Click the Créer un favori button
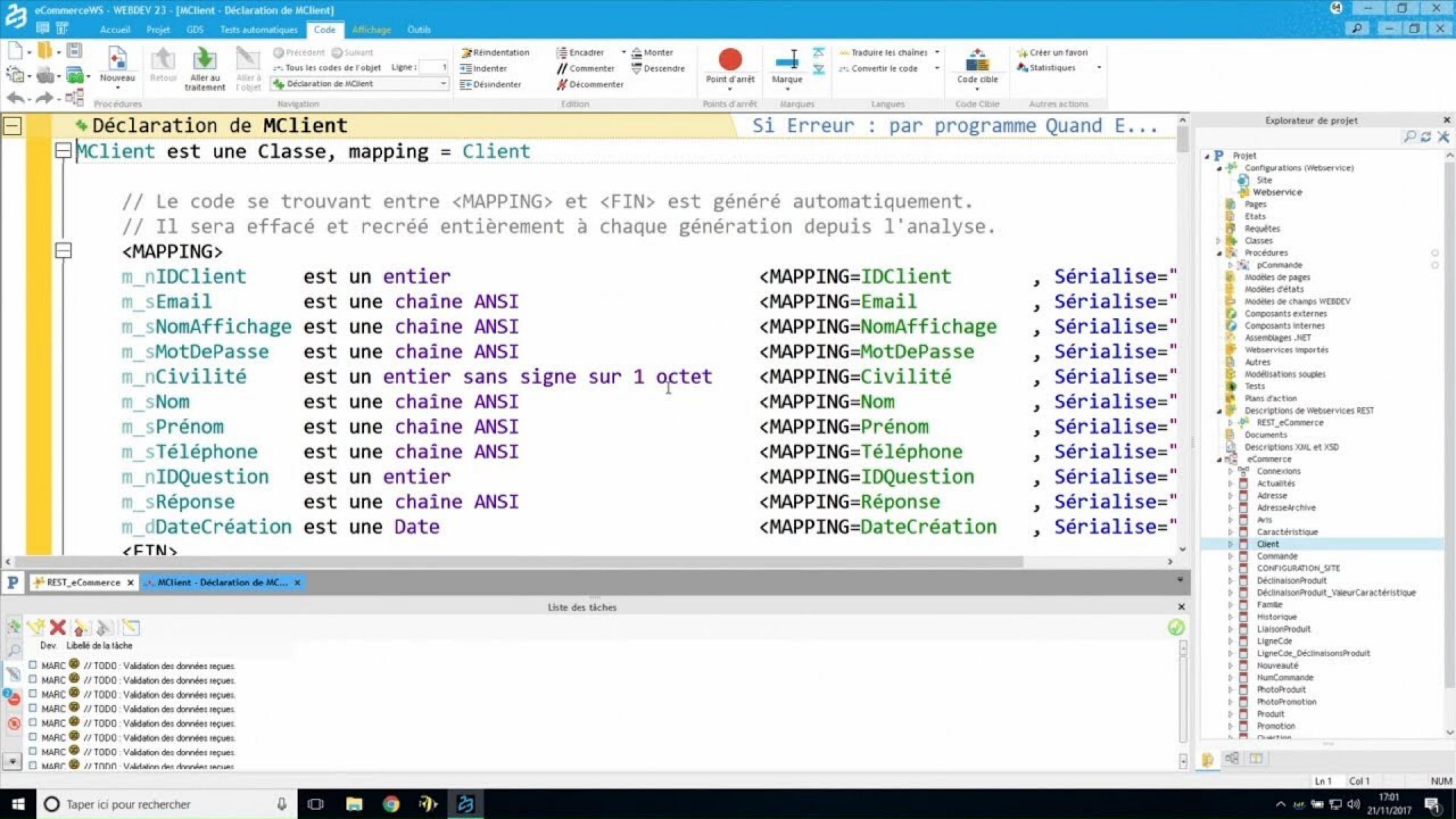Screen dimensions: 1456x819 click(x=1052, y=52)
